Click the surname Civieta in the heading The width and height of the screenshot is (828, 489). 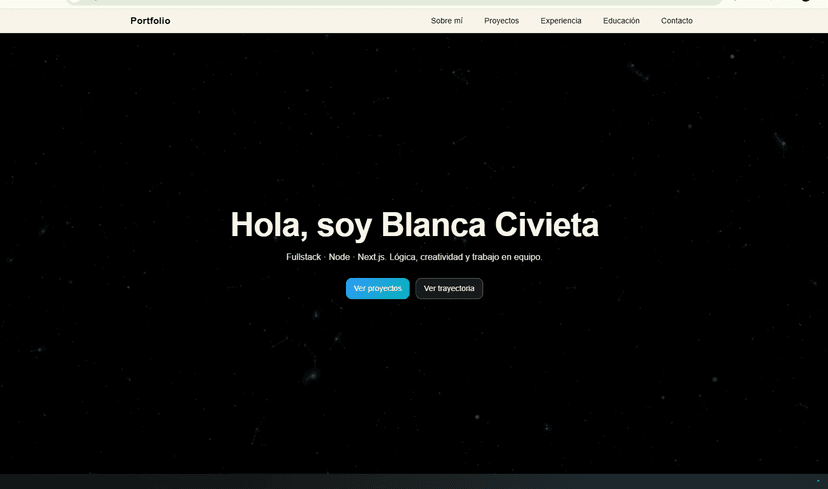[x=546, y=225]
